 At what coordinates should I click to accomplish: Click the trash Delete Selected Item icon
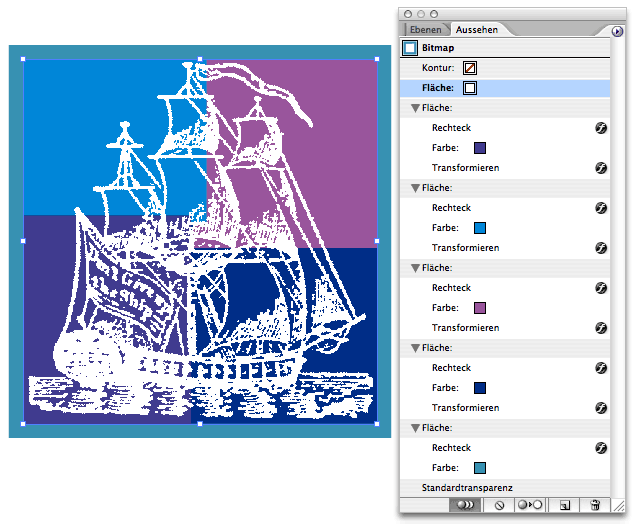pos(595,505)
